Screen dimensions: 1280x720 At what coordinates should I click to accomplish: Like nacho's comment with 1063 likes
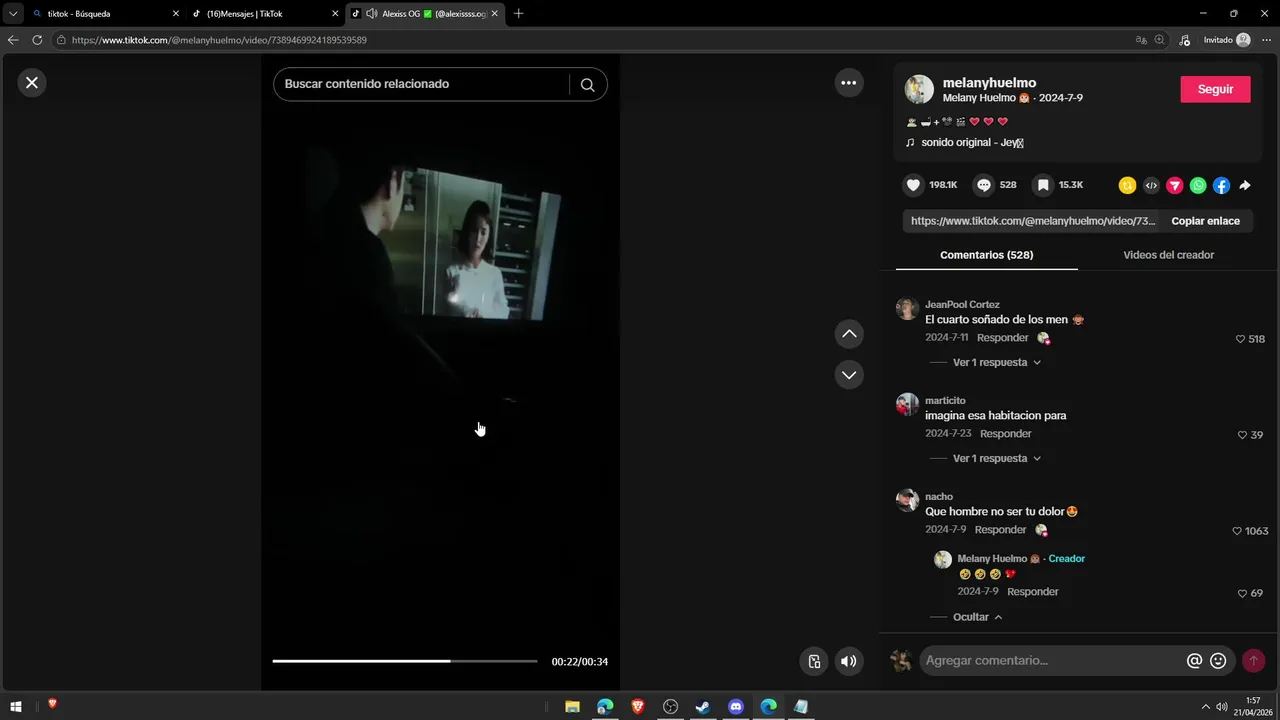coord(1237,531)
